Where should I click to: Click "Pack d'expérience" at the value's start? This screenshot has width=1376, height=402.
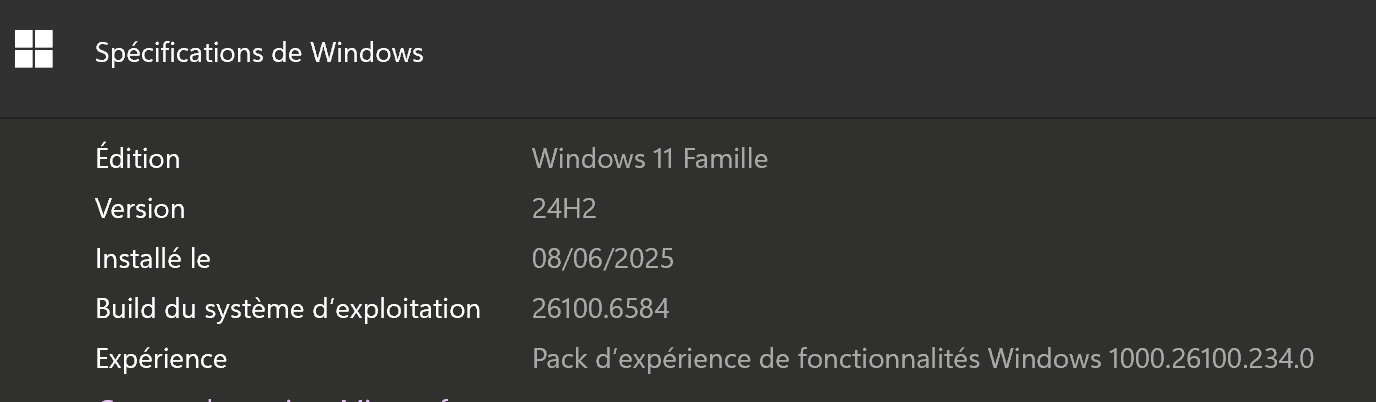click(628, 358)
